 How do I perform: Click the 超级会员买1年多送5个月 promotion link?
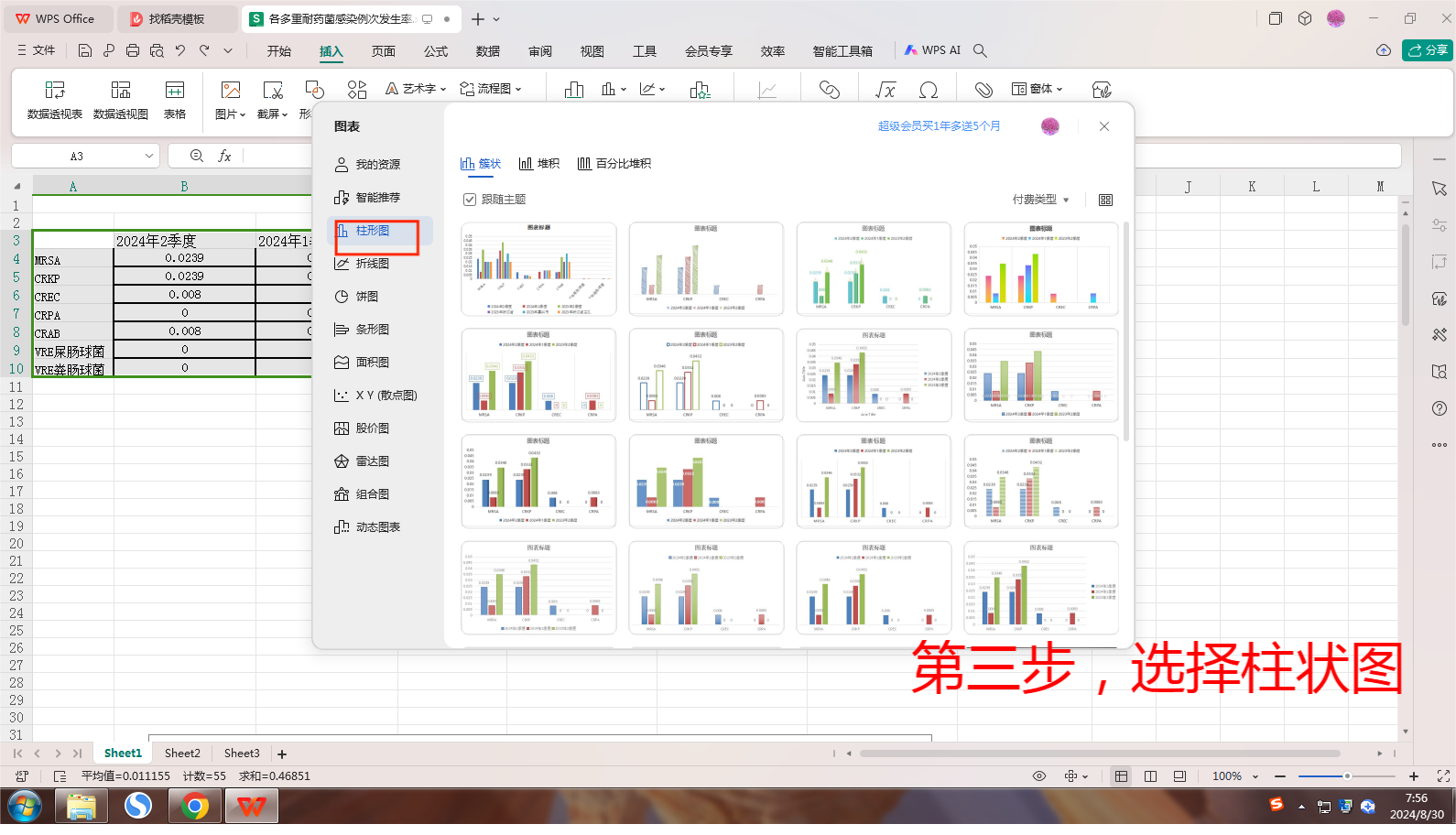point(939,126)
